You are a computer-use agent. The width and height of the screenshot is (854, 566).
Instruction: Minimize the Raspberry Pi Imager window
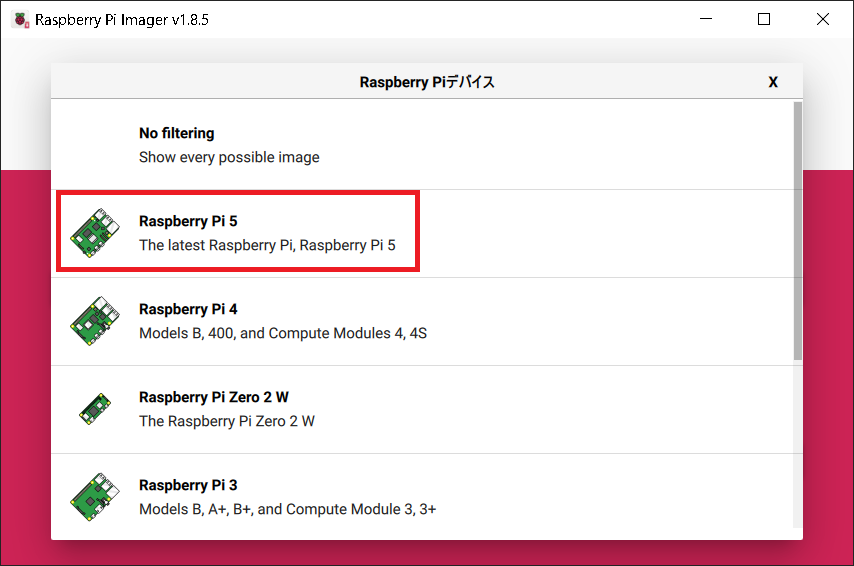pyautogui.click(x=706, y=19)
